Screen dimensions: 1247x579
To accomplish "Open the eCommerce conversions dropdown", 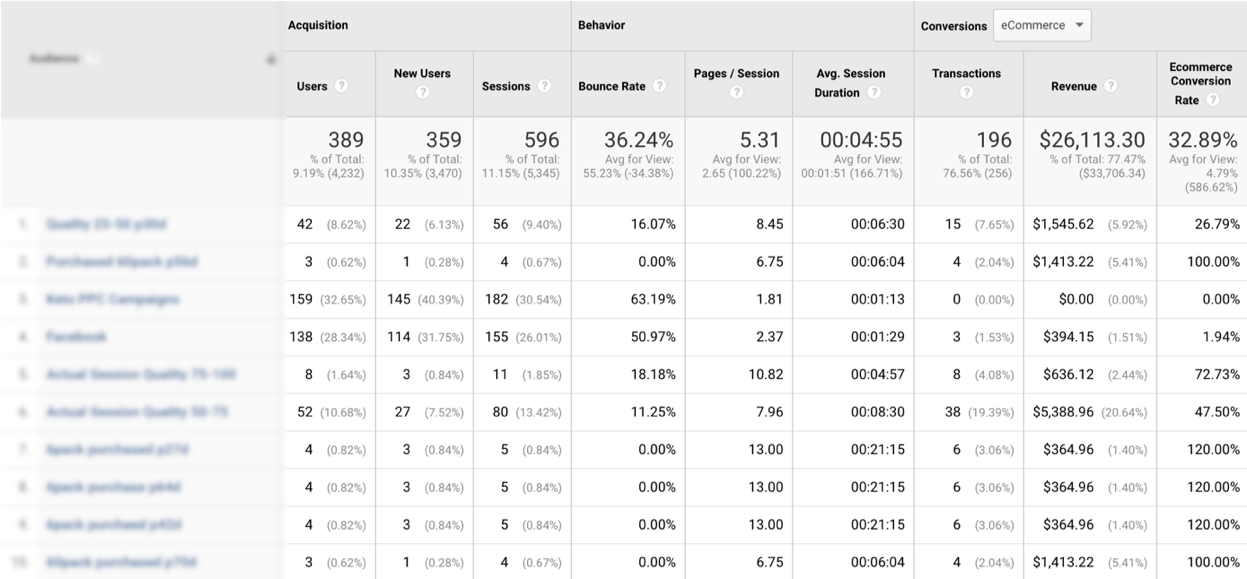I will tap(1041, 26).
